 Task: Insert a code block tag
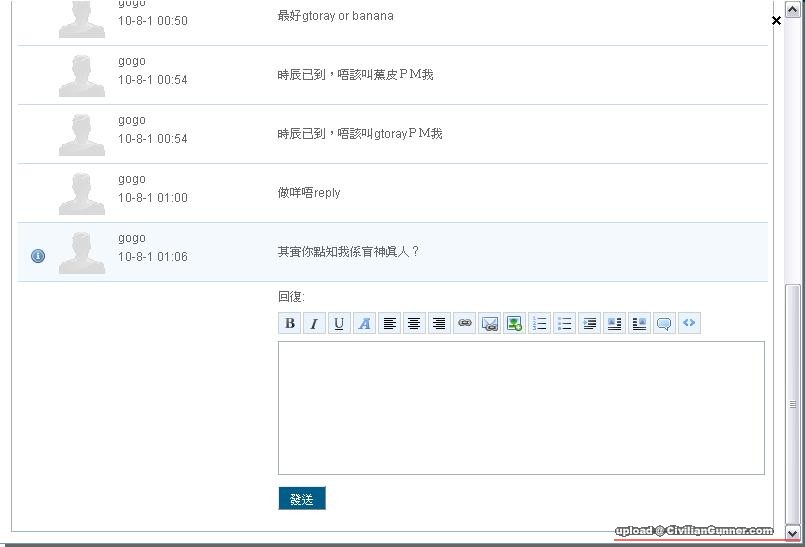click(689, 323)
